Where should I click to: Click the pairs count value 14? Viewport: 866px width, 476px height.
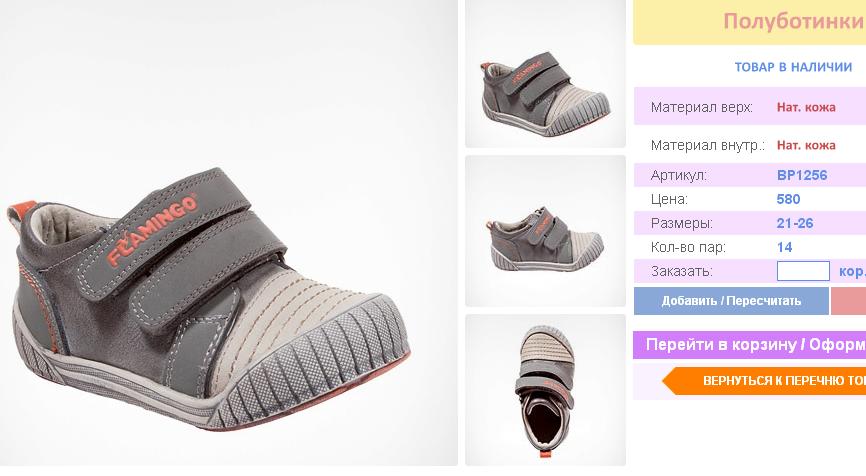coord(784,247)
